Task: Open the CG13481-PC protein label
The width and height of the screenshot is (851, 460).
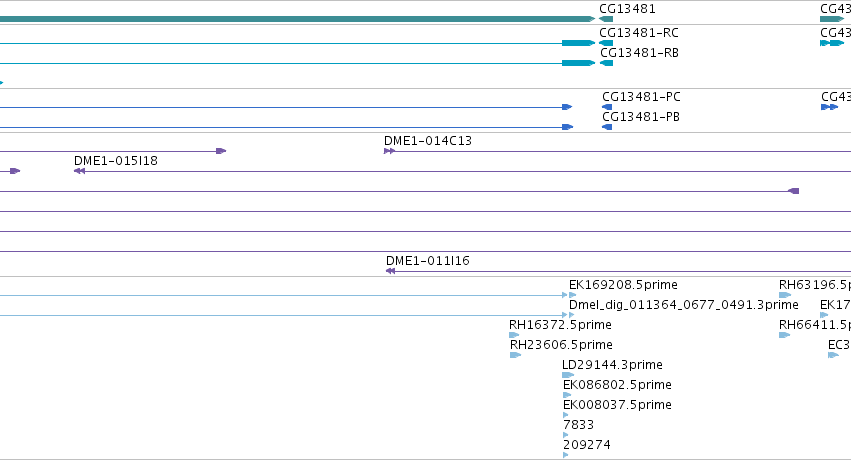Action: pos(641,97)
